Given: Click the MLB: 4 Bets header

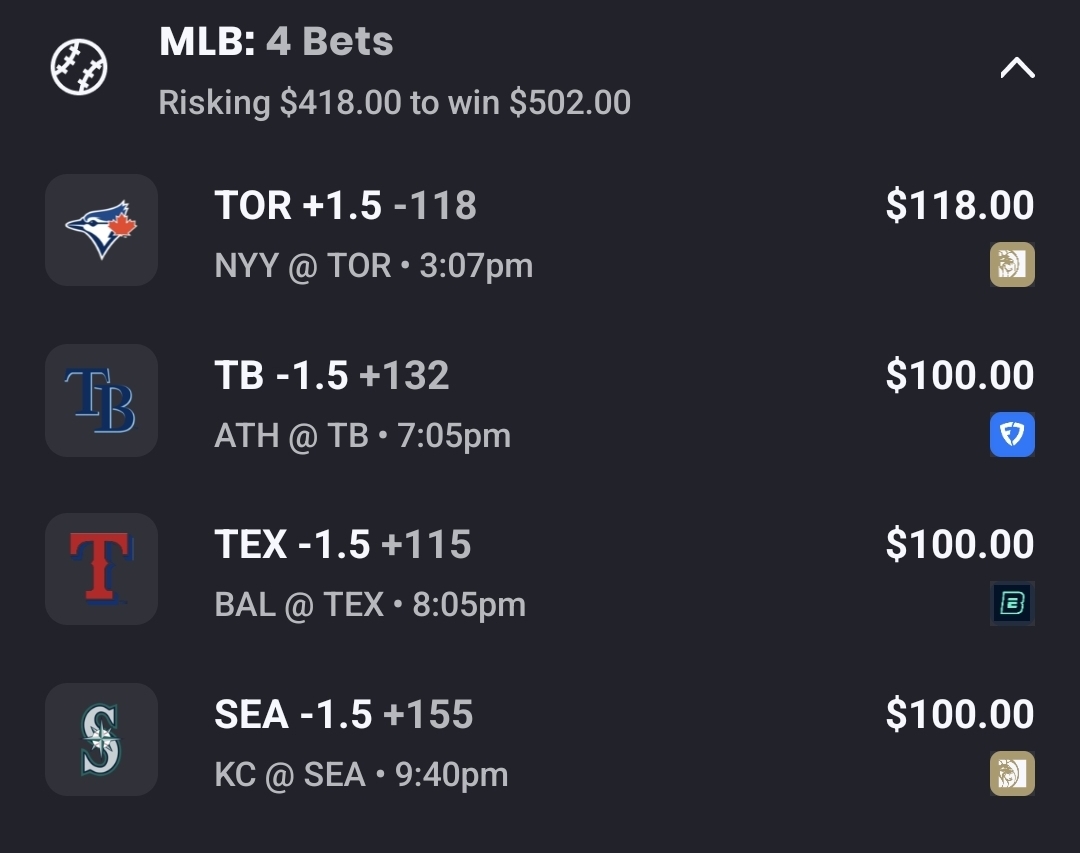Looking at the screenshot, I should 276,41.
